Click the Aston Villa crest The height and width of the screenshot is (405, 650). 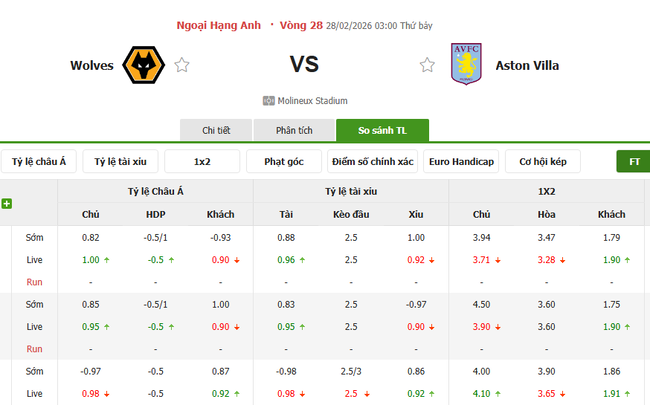[x=466, y=65]
